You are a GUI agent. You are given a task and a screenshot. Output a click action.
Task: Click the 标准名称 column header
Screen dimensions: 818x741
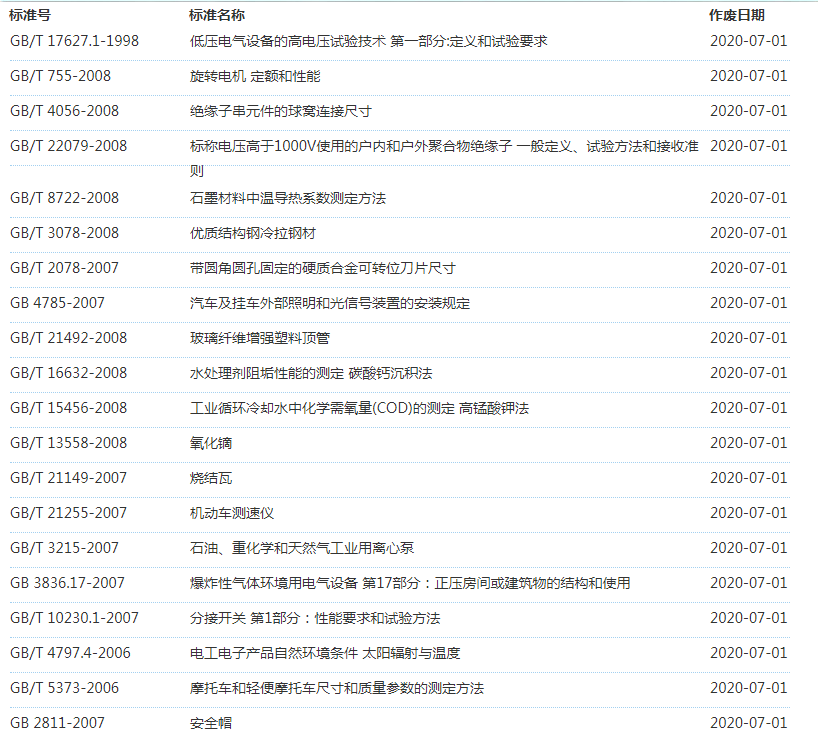pyautogui.click(x=217, y=15)
